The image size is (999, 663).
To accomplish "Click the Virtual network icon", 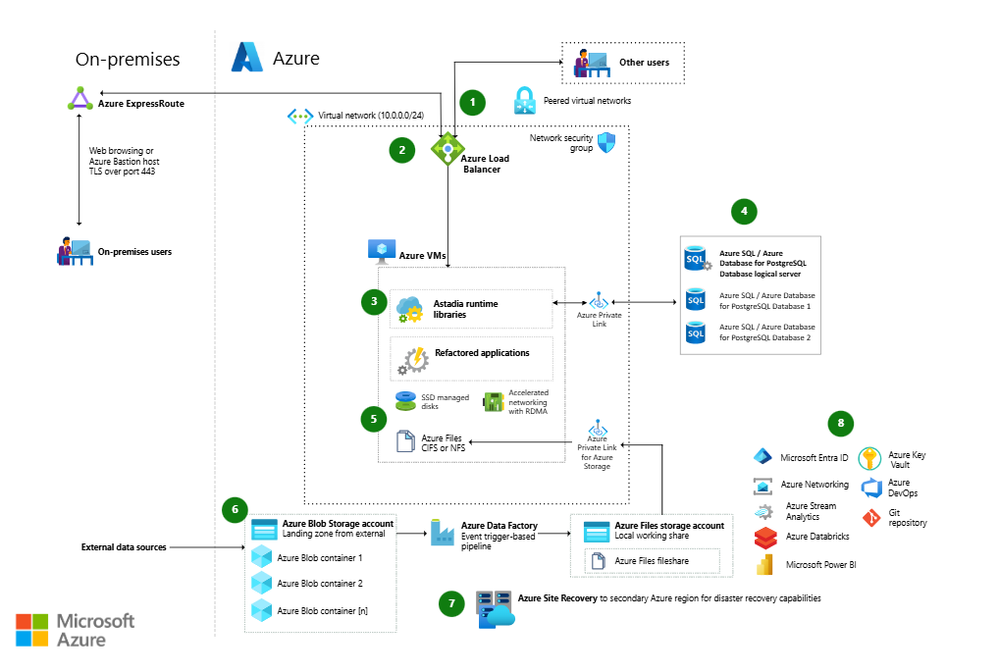I will [x=300, y=116].
